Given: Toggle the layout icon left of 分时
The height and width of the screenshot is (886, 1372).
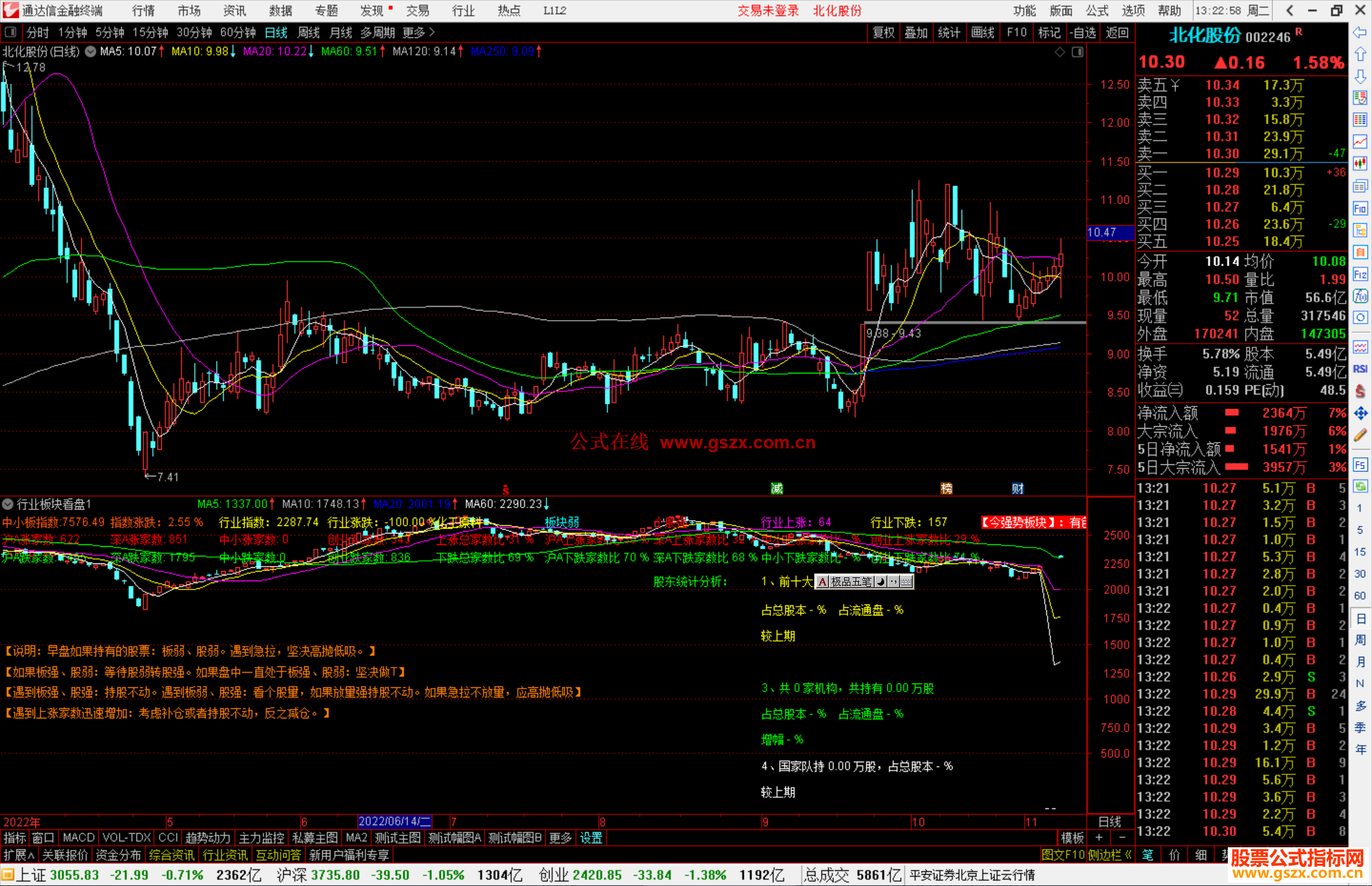Looking at the screenshot, I should (x=10, y=32).
